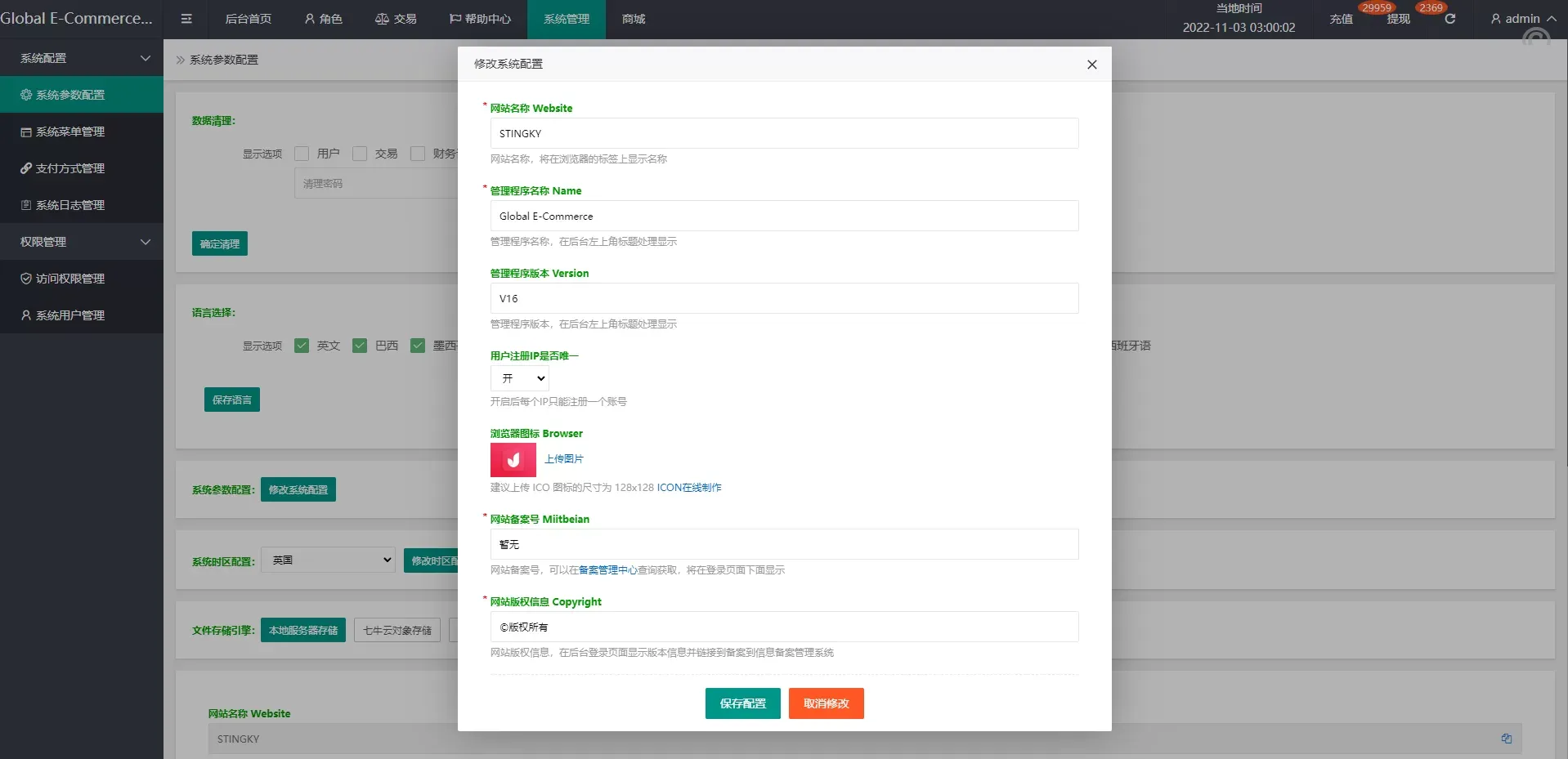Switch to the 帮助中心 top tab
The width and height of the screenshot is (1568, 759).
[x=480, y=19]
